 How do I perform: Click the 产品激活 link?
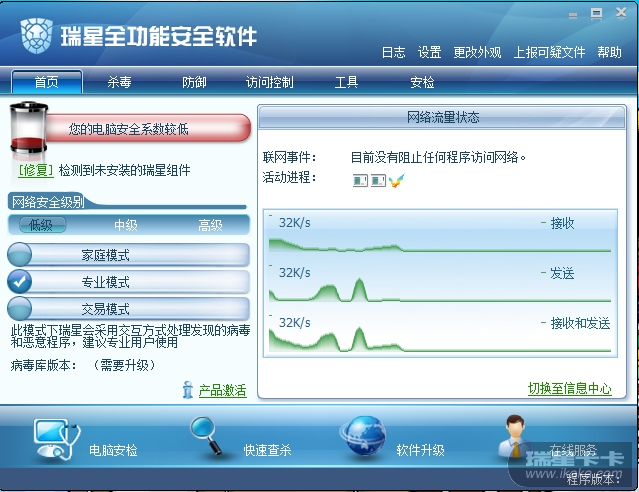(x=223, y=390)
